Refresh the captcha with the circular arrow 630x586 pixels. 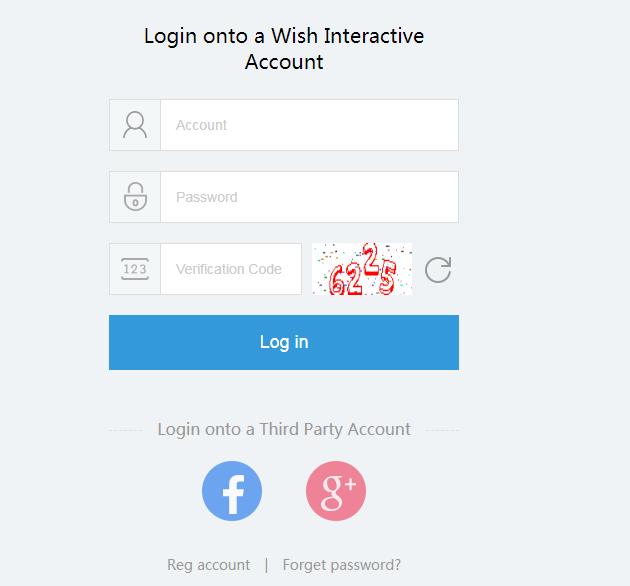pyautogui.click(x=438, y=270)
